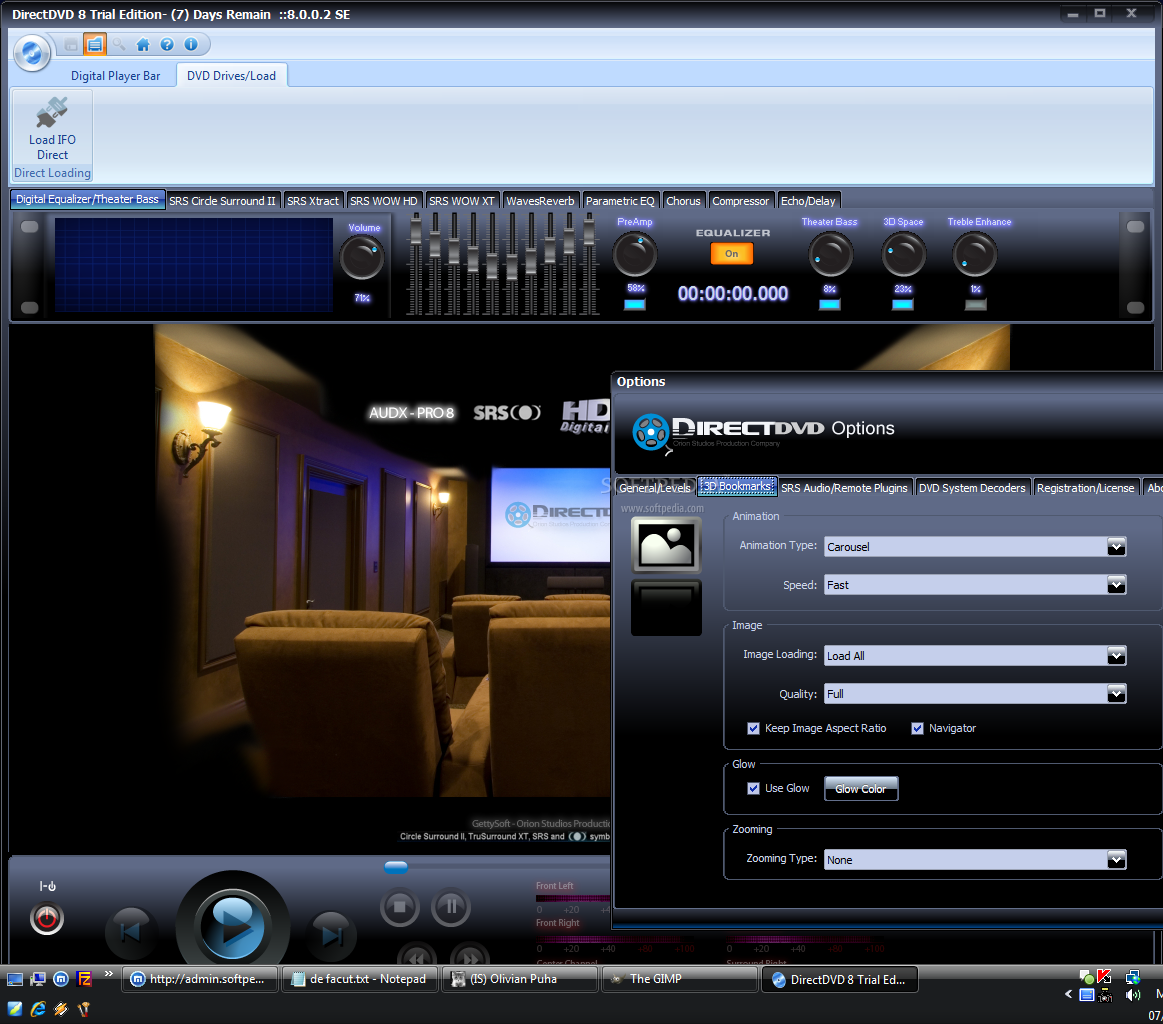Open the WavesReverb tab
1163x1024 pixels.
(x=540, y=201)
